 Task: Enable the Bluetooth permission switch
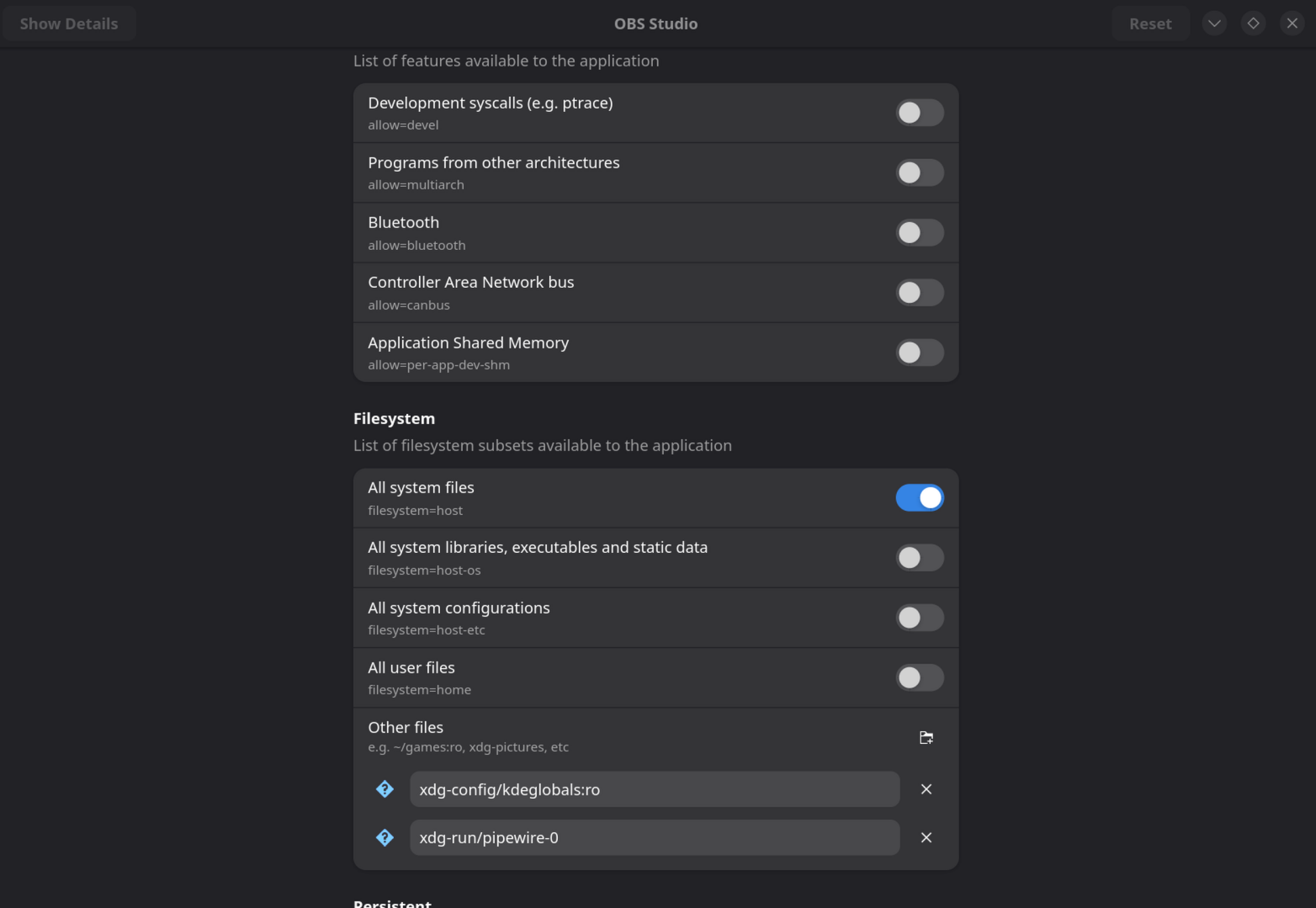coord(920,232)
